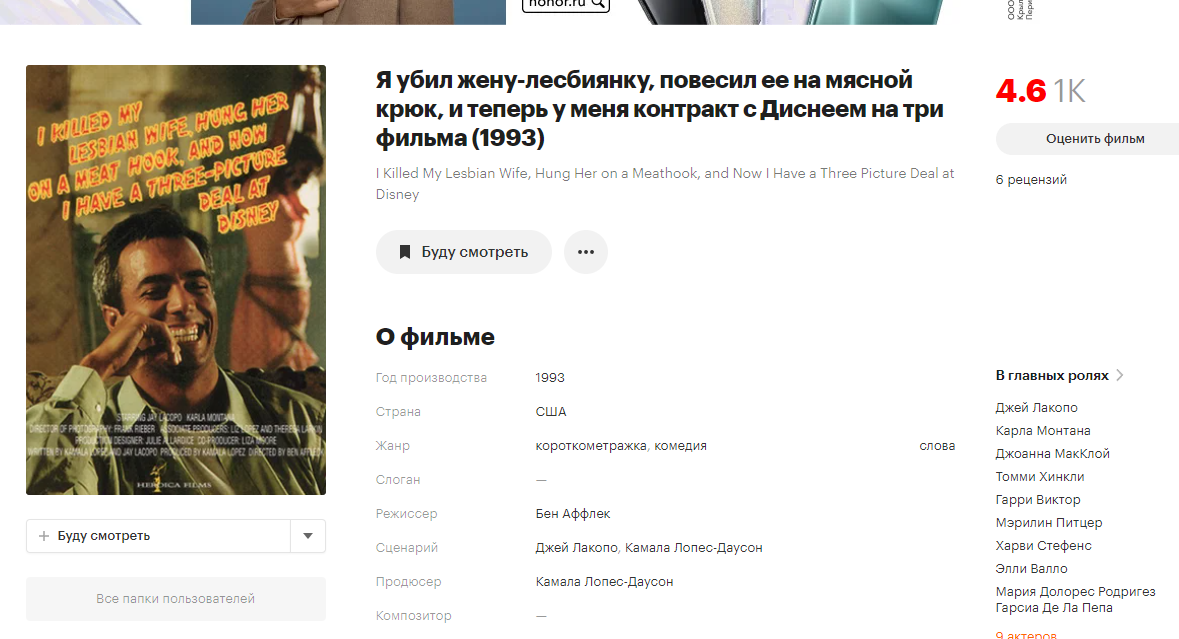Open actor Томми Хинкли page
1179x639 pixels.
[x=1040, y=477]
